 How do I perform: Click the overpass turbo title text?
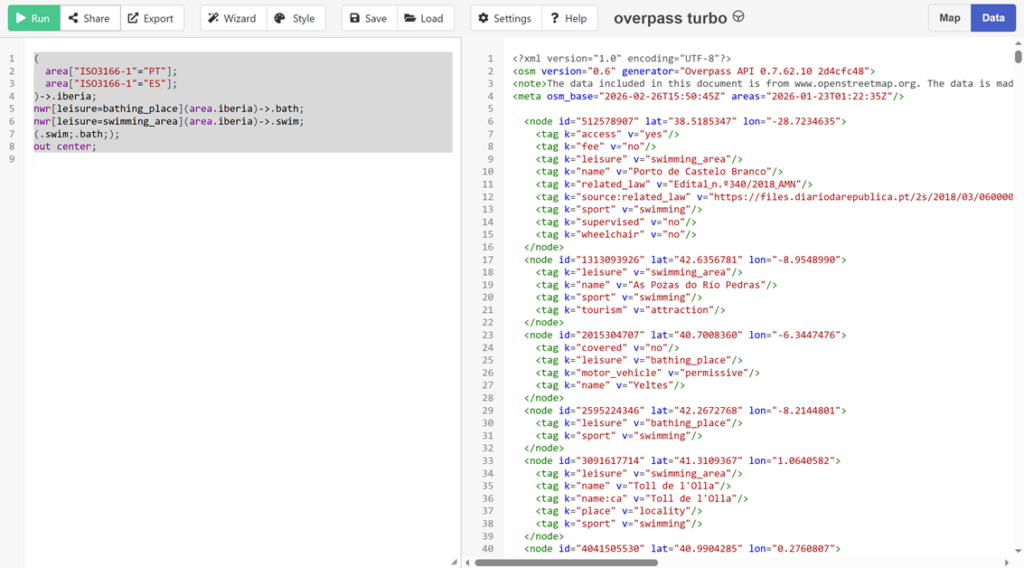point(670,18)
